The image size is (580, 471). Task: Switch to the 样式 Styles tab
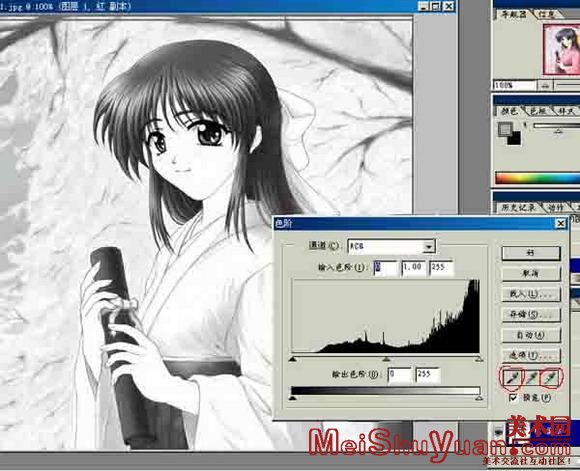pyautogui.click(x=566, y=111)
